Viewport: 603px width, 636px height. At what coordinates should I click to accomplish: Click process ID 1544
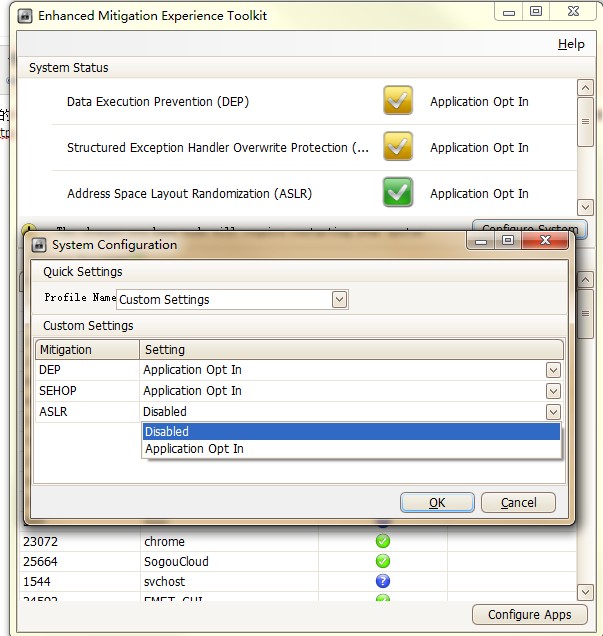tap(36, 582)
